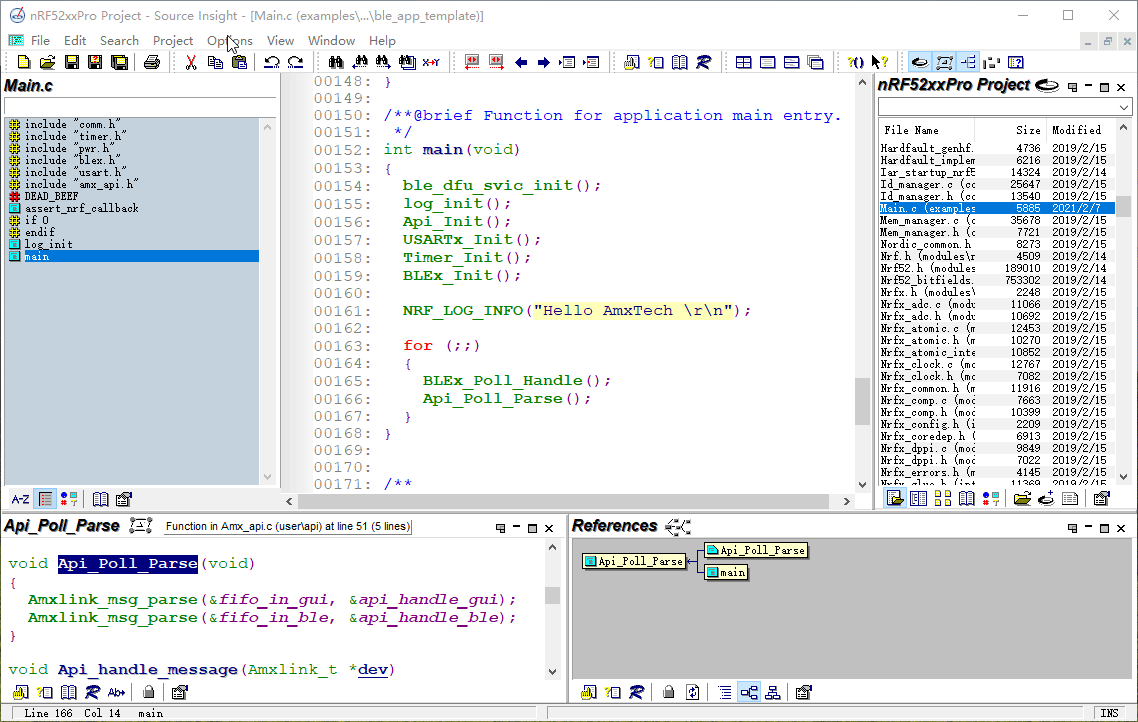The height and width of the screenshot is (722, 1138).
Task: Toggle the Project Window toolbar button
Action: [x=920, y=62]
